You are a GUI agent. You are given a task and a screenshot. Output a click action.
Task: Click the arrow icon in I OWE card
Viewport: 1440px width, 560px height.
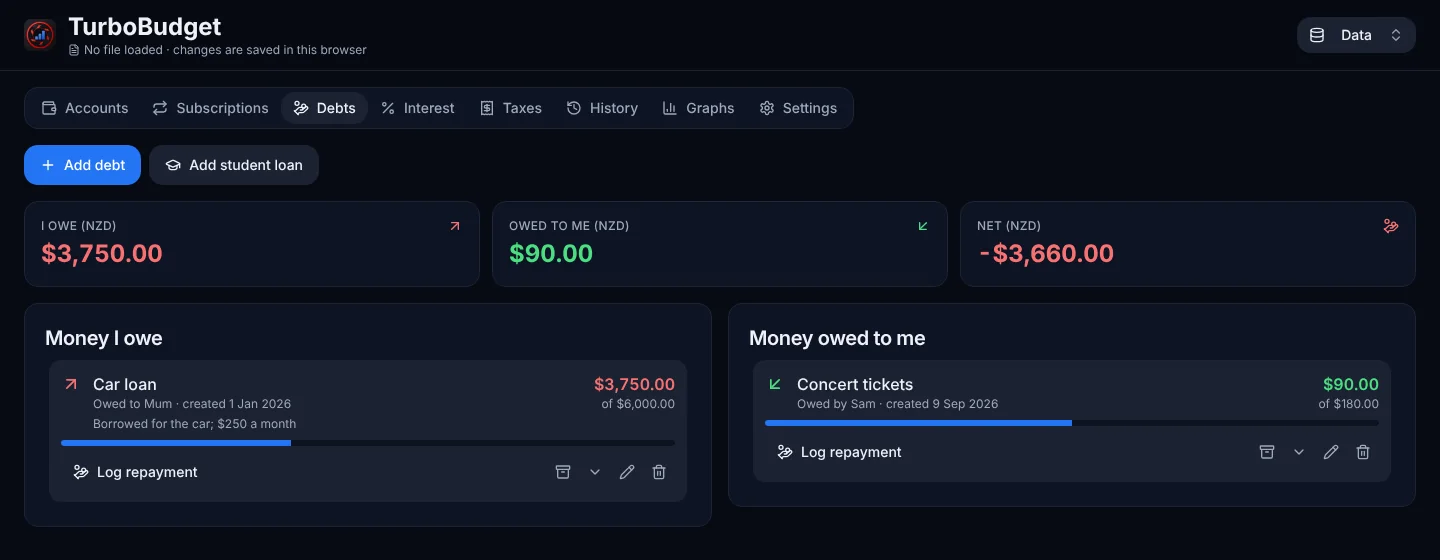tap(455, 226)
